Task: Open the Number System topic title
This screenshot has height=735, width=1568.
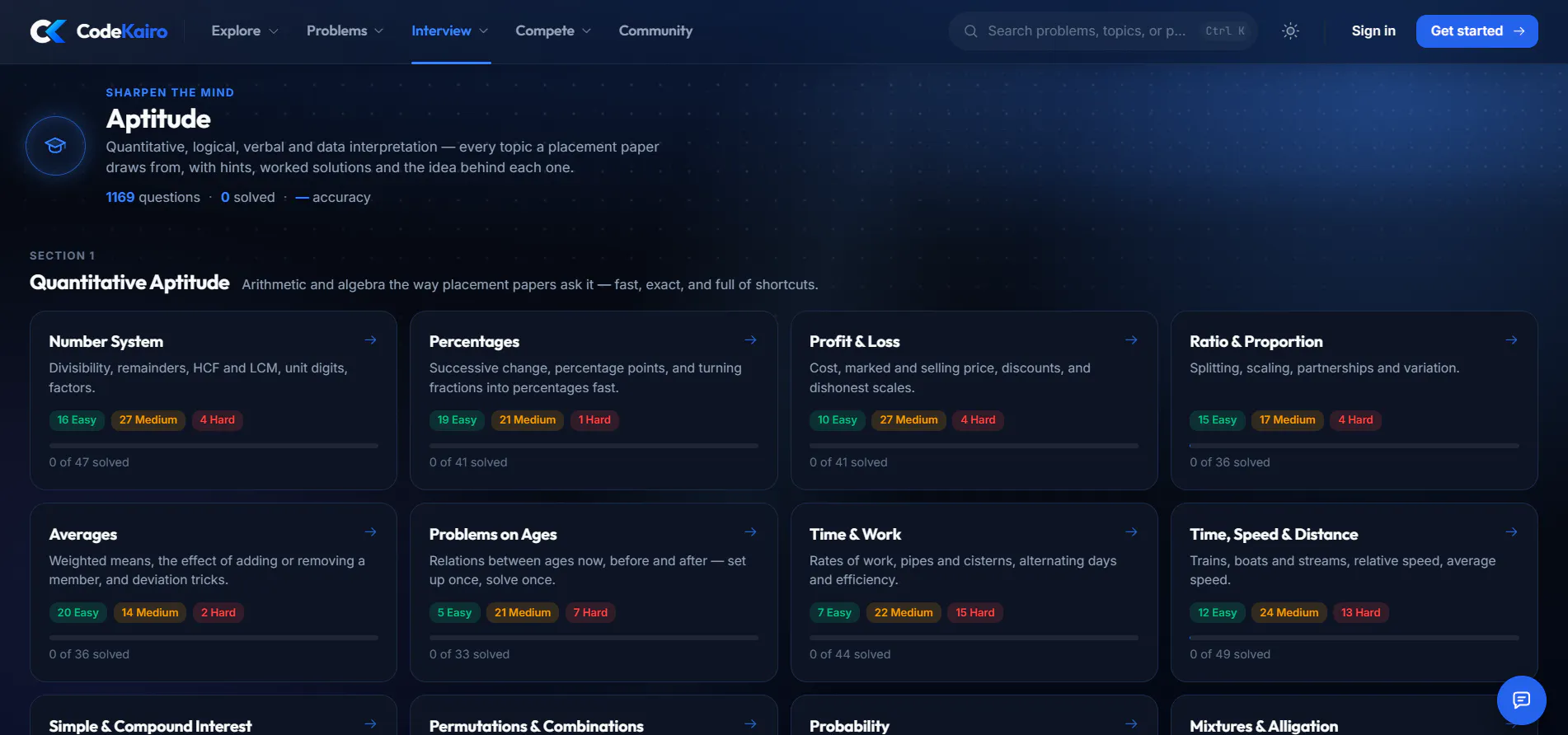Action: point(106,342)
